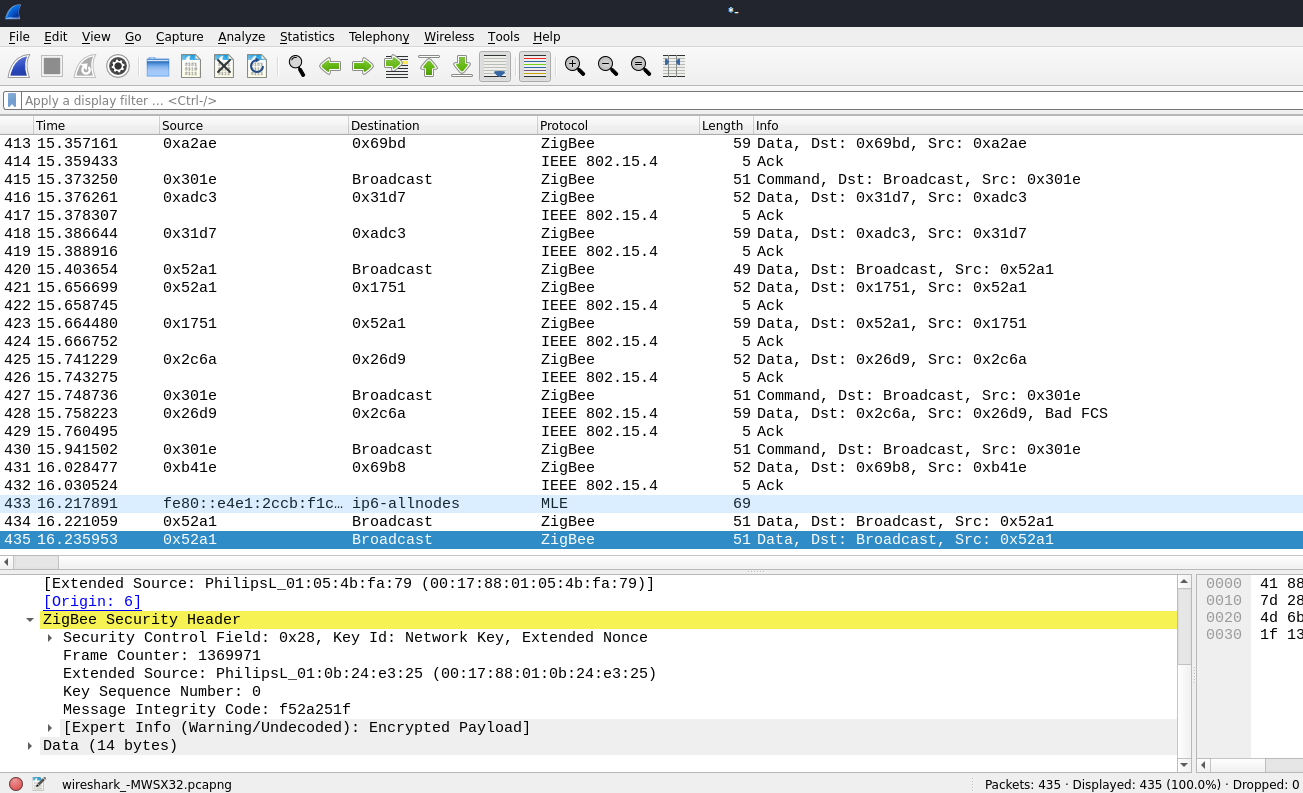1303x793 pixels.
Task: Go back in packet history
Action: [330, 66]
